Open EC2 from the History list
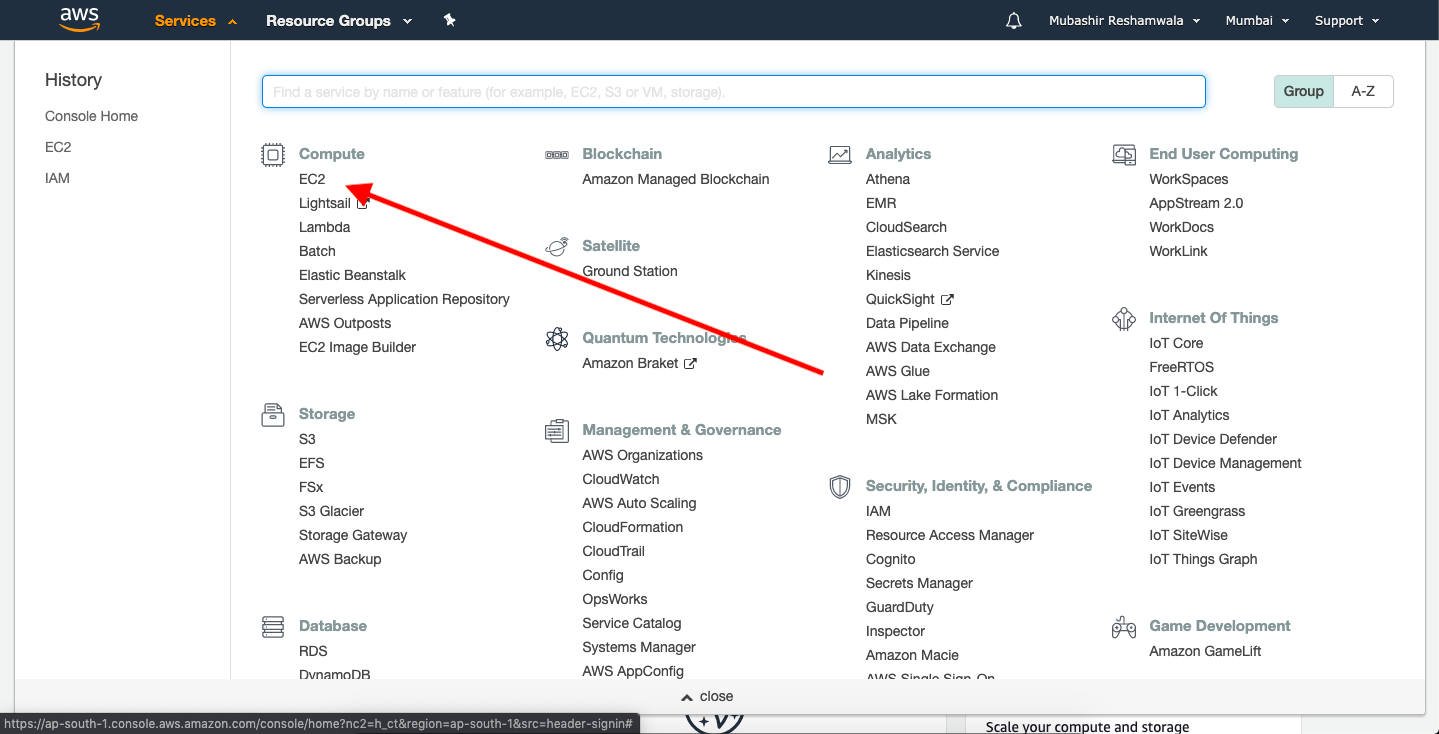 tap(58, 147)
